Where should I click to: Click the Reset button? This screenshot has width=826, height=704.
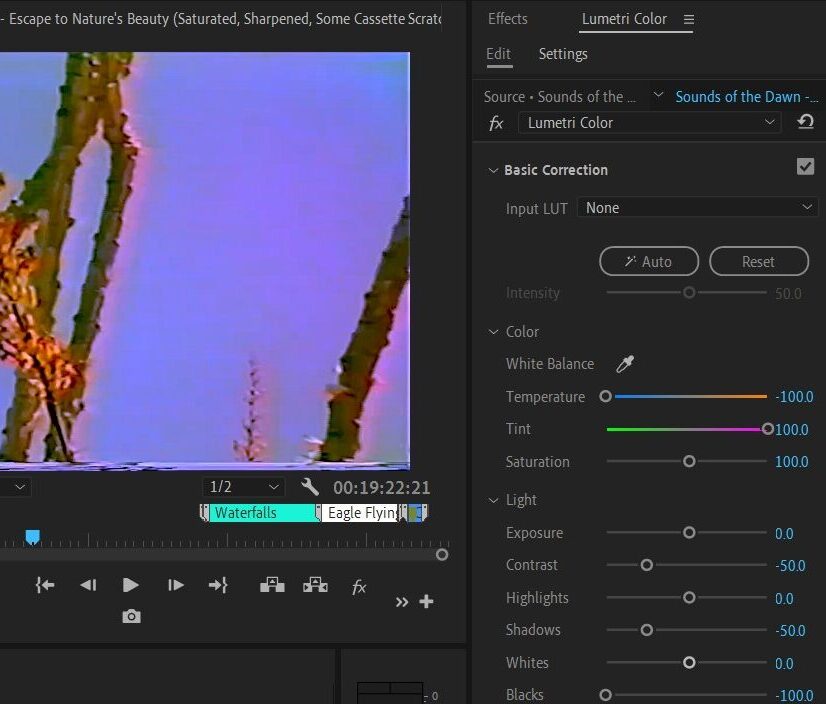pyautogui.click(x=759, y=261)
